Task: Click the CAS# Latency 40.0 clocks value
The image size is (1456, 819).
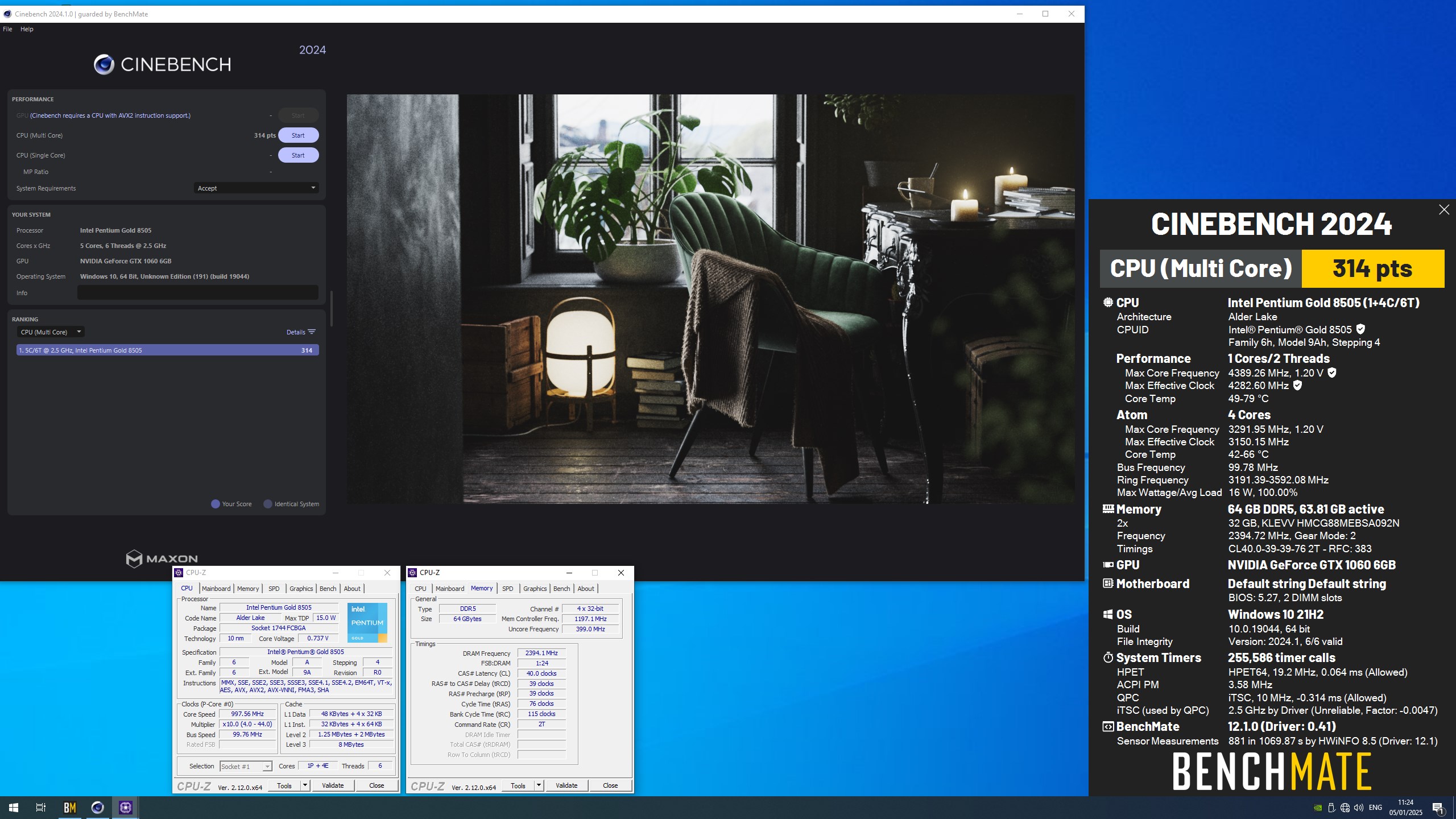Action: coord(541,673)
